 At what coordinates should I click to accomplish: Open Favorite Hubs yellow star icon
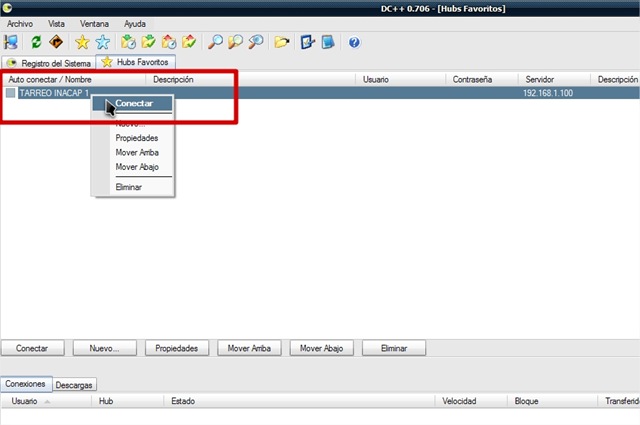click(x=82, y=42)
